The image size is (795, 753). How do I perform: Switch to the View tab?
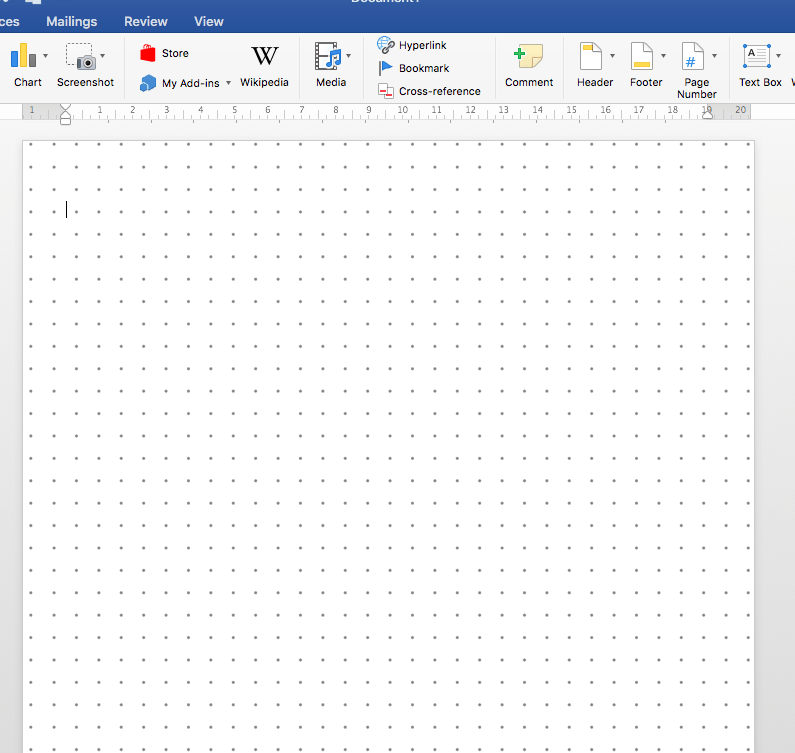click(x=208, y=21)
